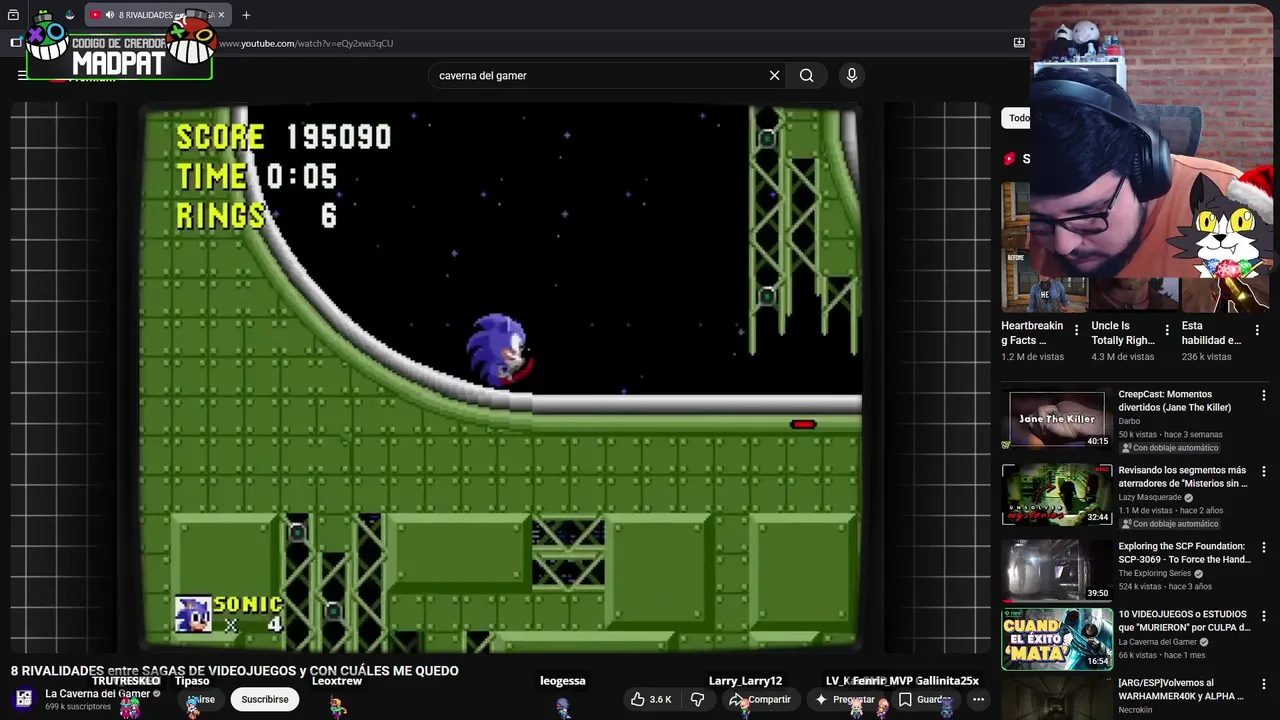Open a new browser tab
The width and height of the screenshot is (1280, 720).
point(246,15)
